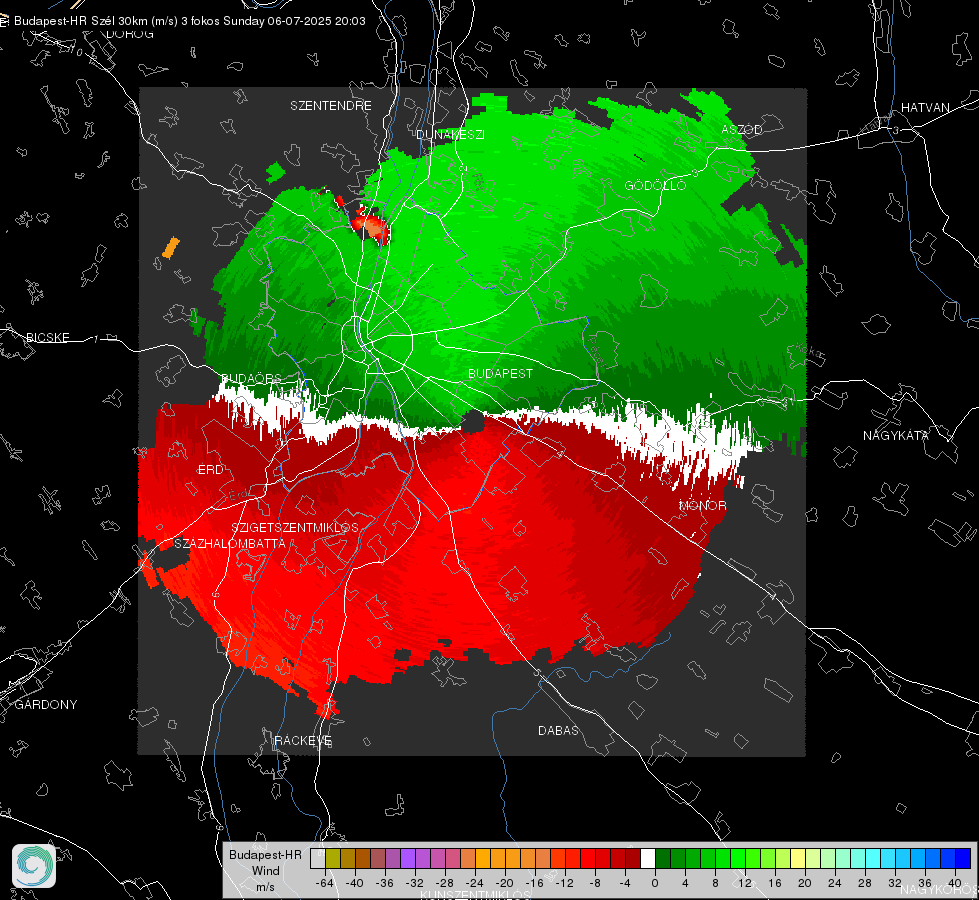The height and width of the screenshot is (900, 979).
Task: Click the -64 legend value
Action: pyautogui.click(x=324, y=883)
